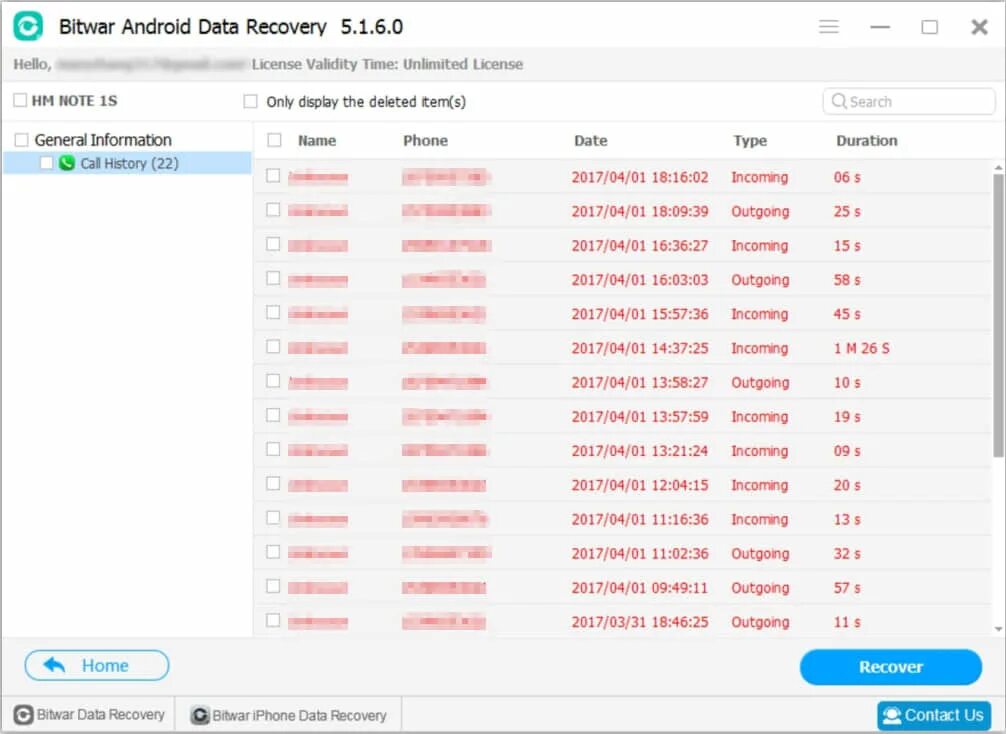
Task: Check the call row dated 2017/04/01 18:16:02
Action: (273, 176)
